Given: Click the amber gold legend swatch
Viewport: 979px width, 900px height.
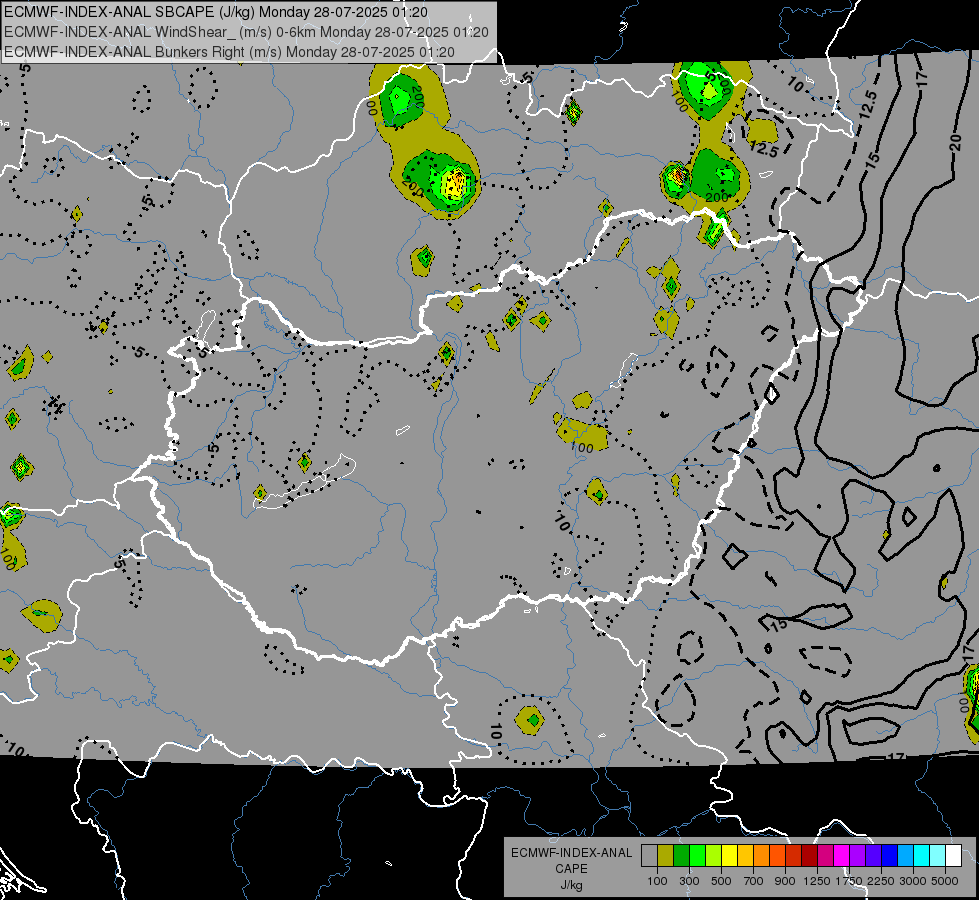Looking at the screenshot, I should [x=745, y=855].
